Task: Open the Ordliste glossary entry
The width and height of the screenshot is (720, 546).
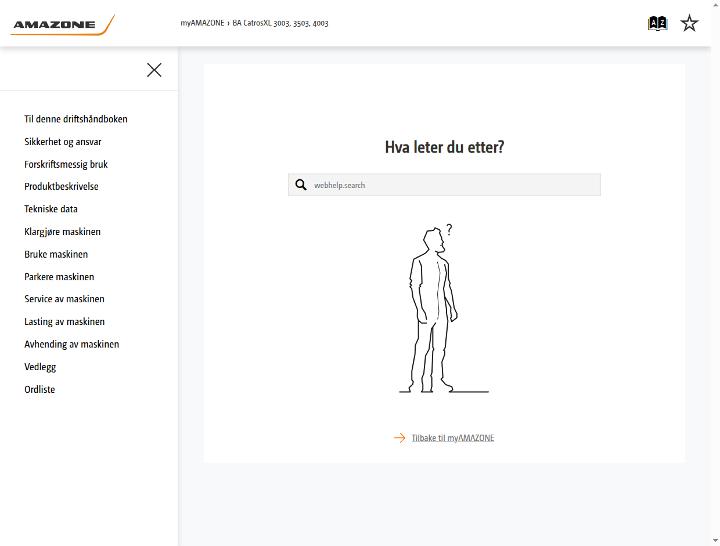Action: (39, 389)
